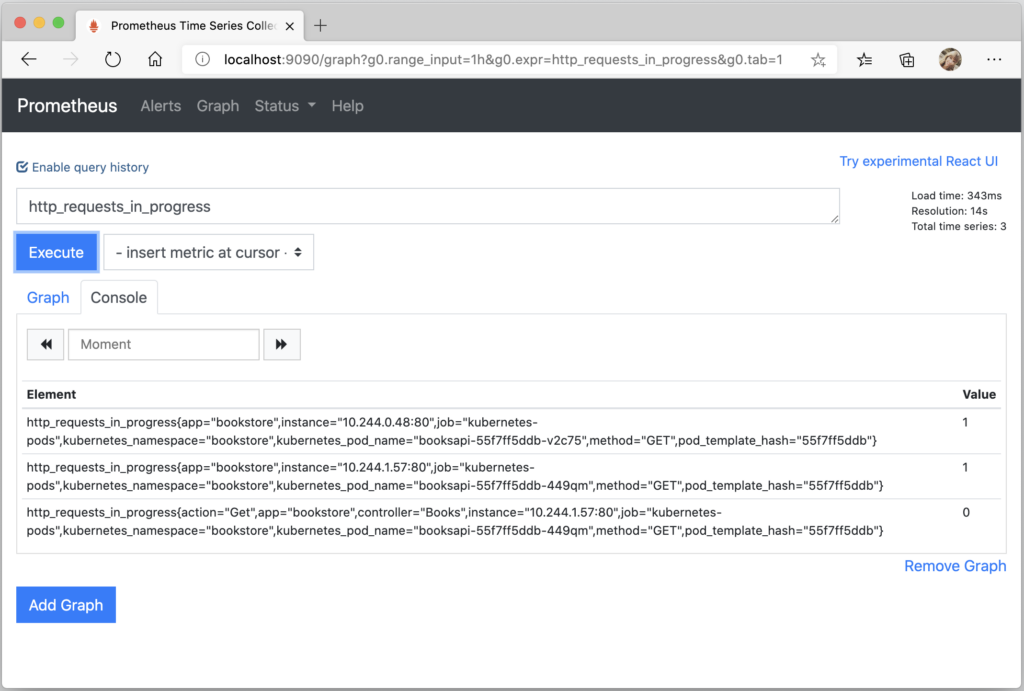Step the evaluation moment forward
The height and width of the screenshot is (691, 1024).
pos(281,344)
